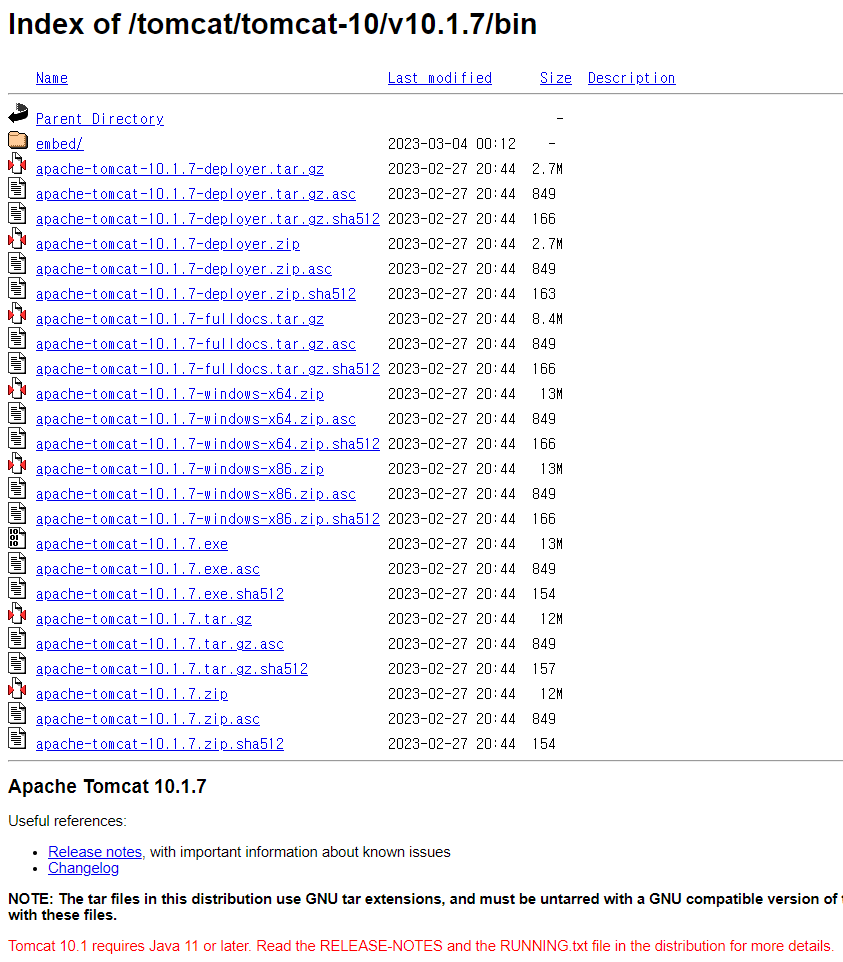Image resolution: width=843 pixels, height=962 pixels.
Task: Click the file icon beside windows-x86.zip.asc
Action: 17,488
